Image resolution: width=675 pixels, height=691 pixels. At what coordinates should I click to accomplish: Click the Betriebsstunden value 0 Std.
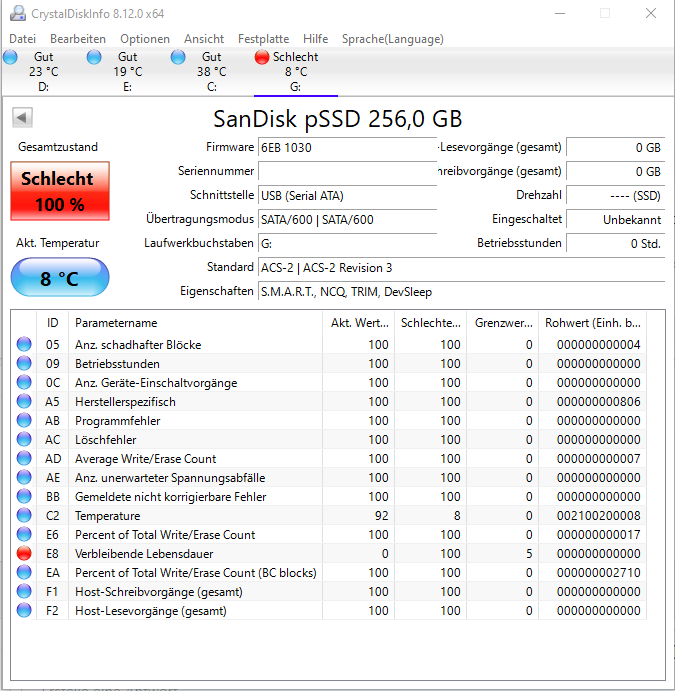pyautogui.click(x=616, y=243)
